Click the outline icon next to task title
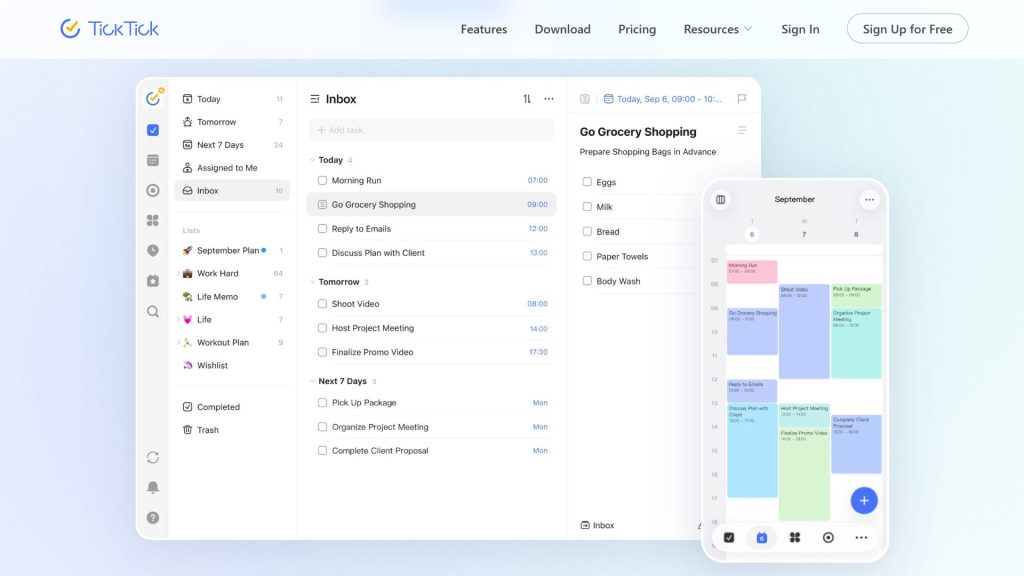The height and width of the screenshot is (576, 1024). (742, 131)
